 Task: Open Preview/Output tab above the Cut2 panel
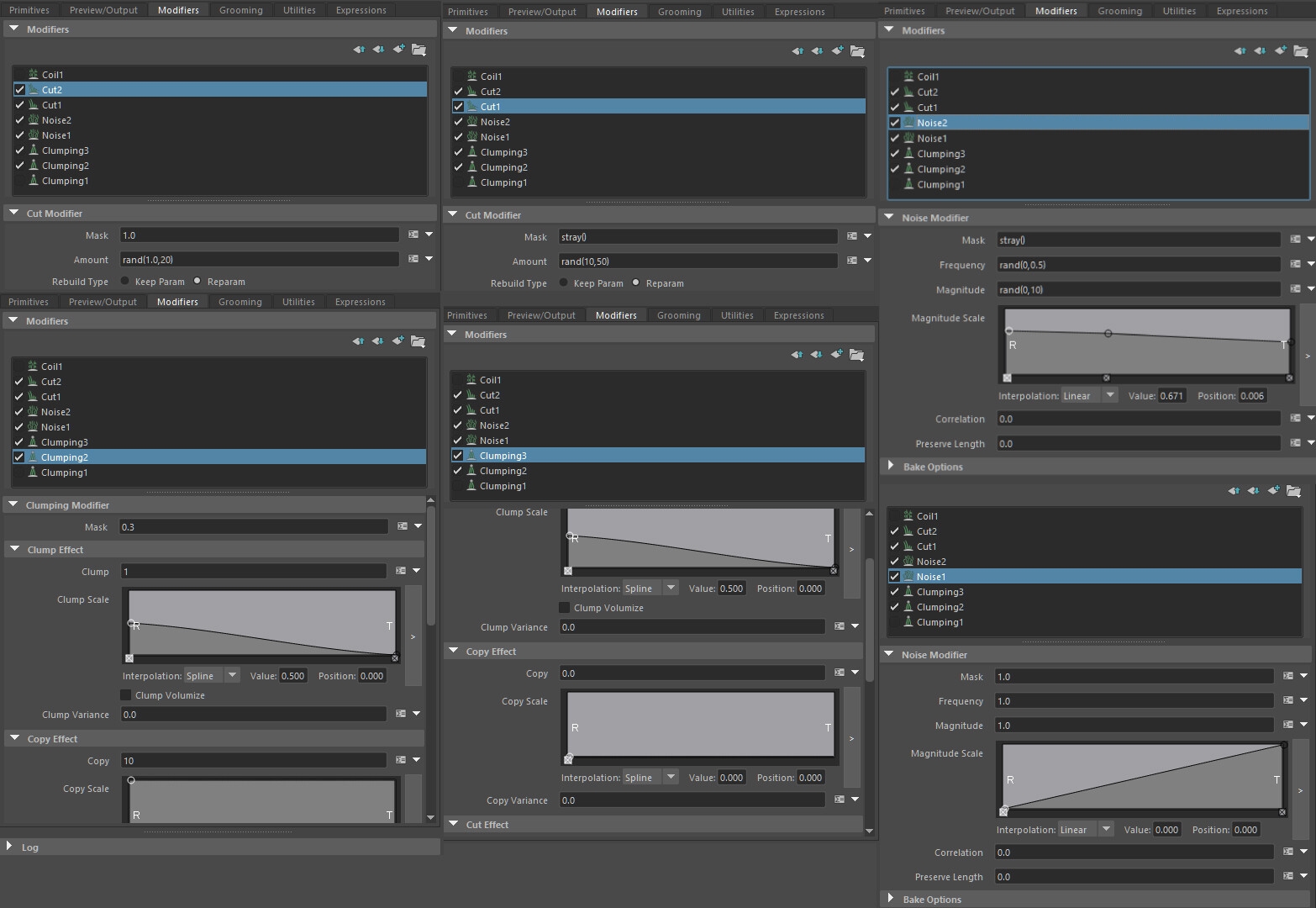click(x=103, y=10)
